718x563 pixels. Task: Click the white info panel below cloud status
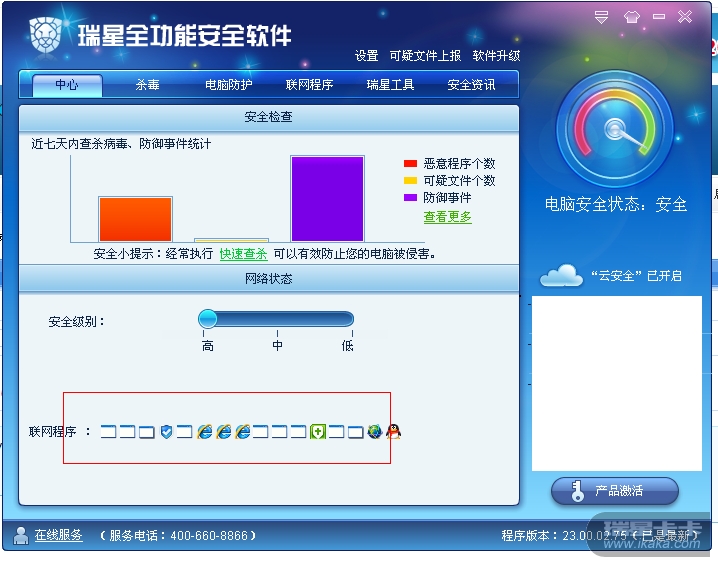616,383
